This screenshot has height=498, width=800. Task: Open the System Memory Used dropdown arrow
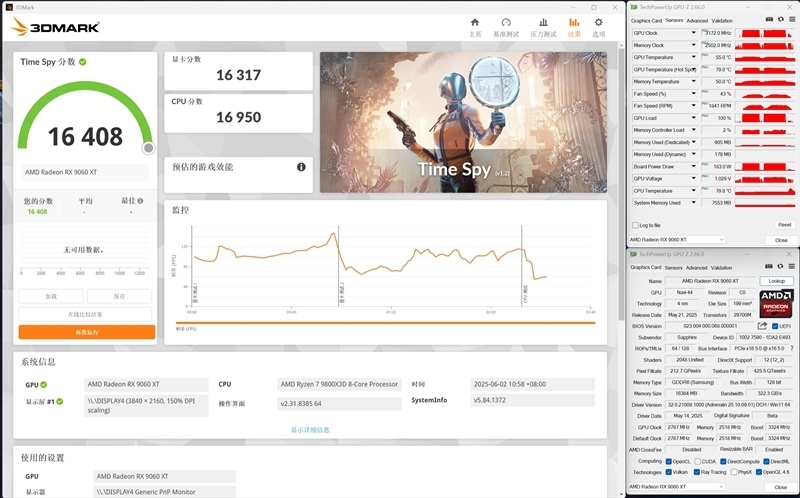[693, 203]
